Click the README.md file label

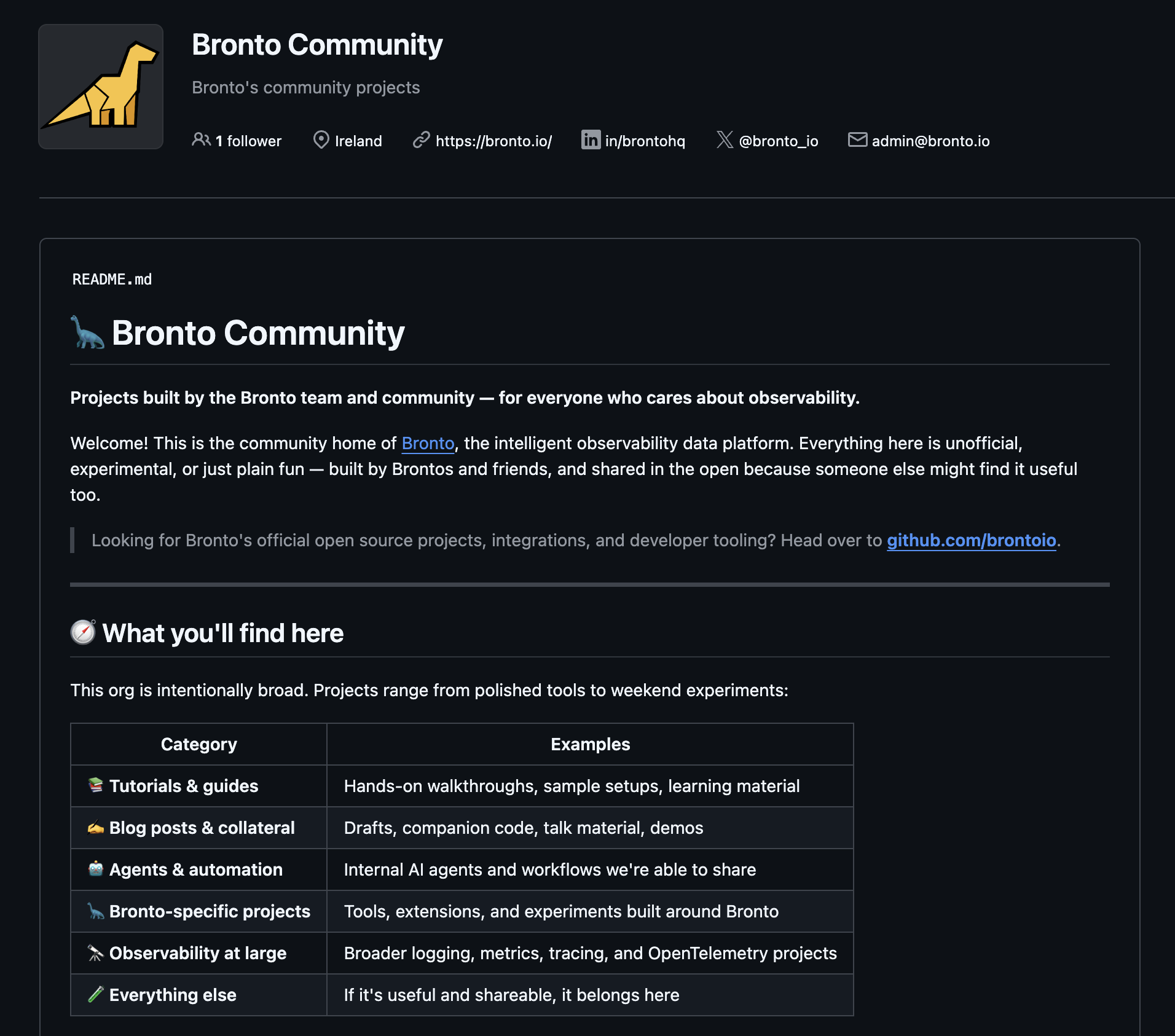point(112,280)
